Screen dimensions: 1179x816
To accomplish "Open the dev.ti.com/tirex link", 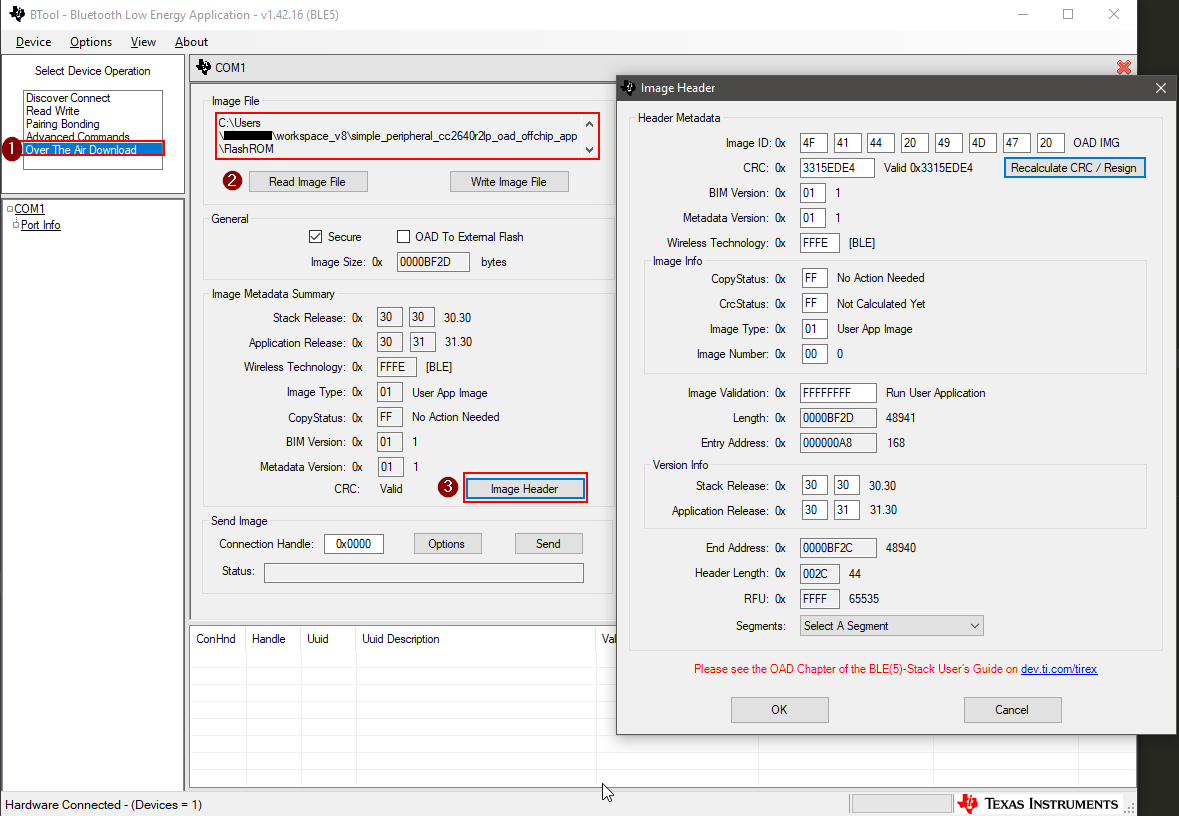I will click(1058, 669).
